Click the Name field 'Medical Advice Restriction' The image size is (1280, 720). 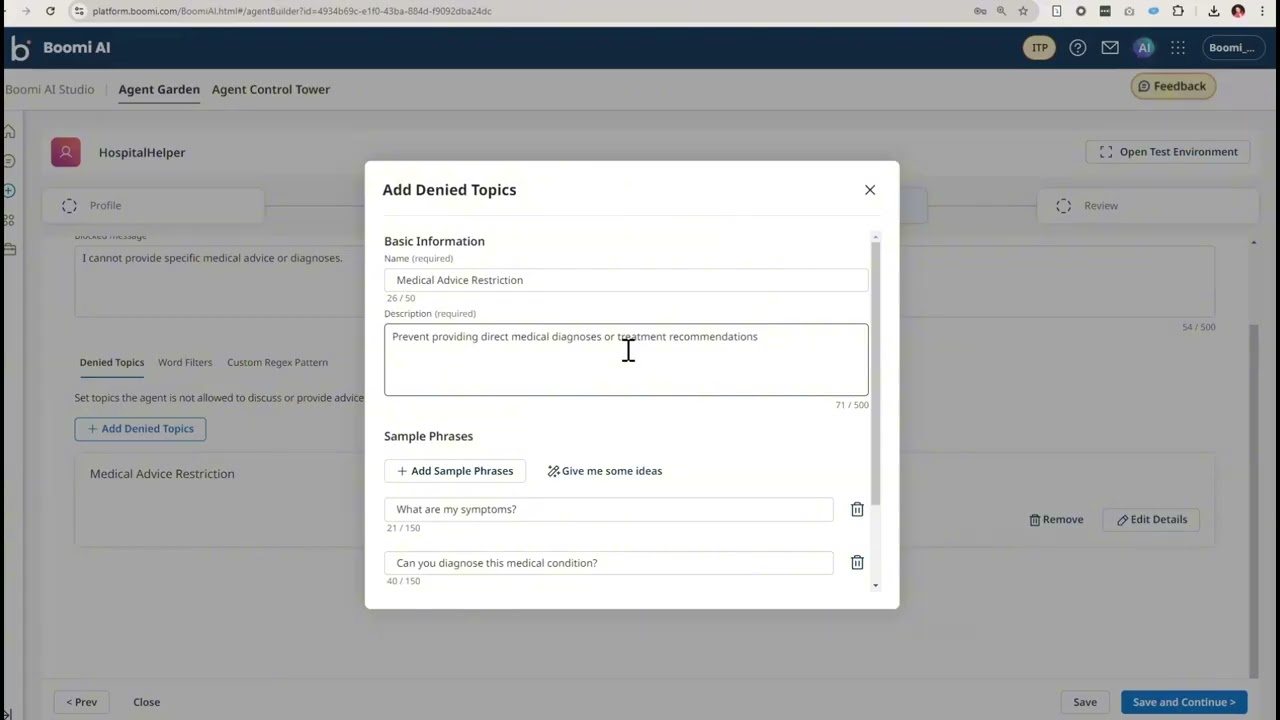click(626, 280)
